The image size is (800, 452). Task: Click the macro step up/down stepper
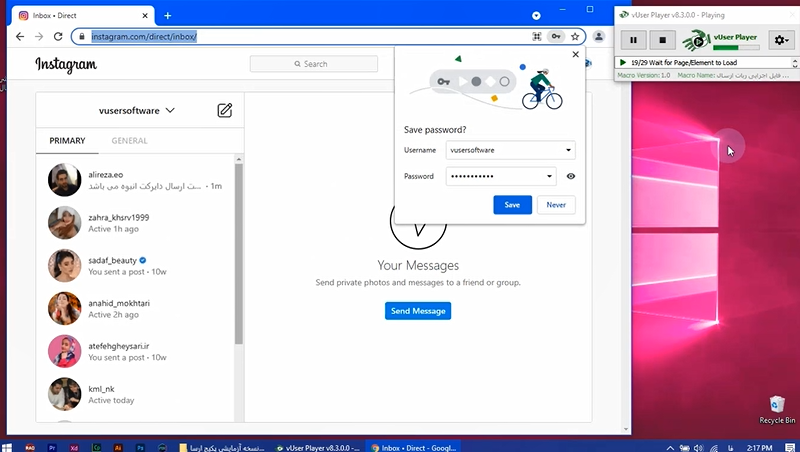(x=795, y=62)
